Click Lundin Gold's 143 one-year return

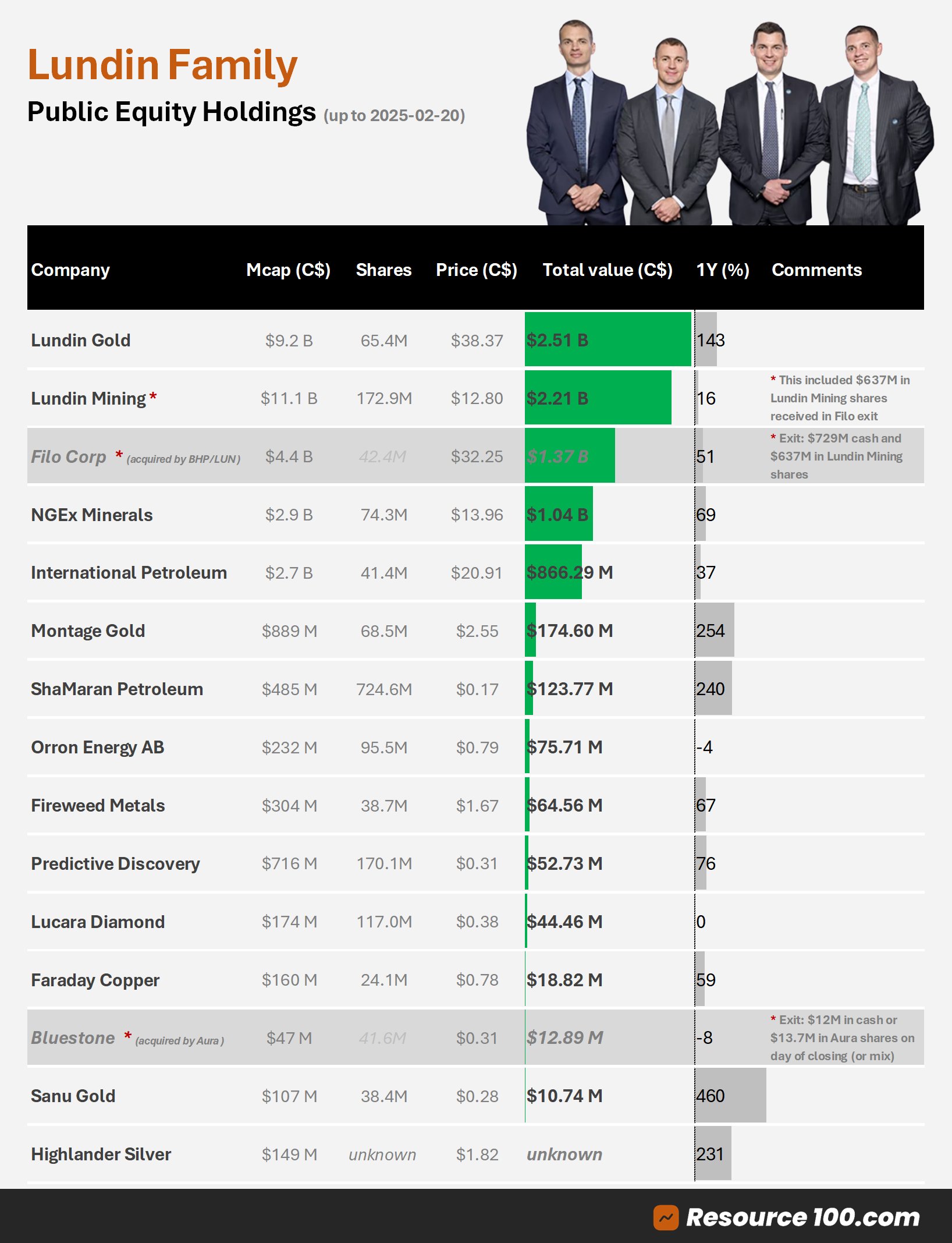click(711, 340)
